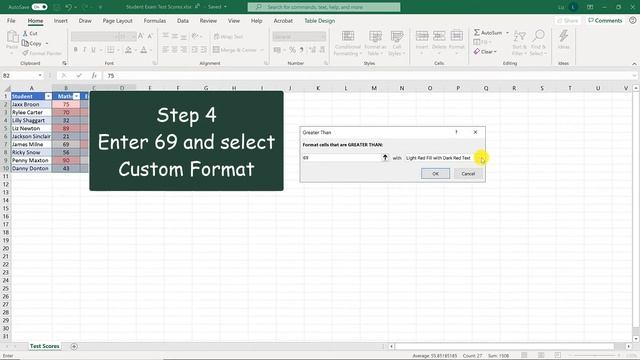Click the Percent Style icon
Viewport: 640px width, 360px height.
(292, 50)
